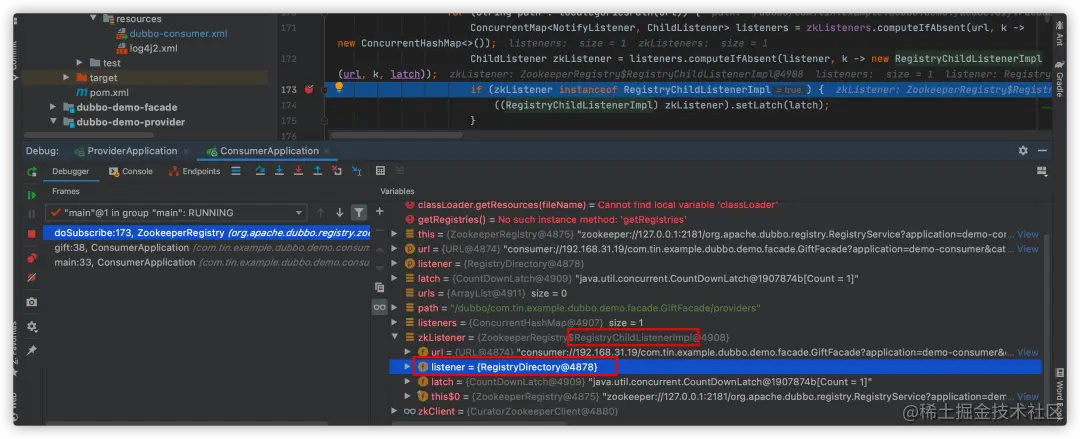This screenshot has width=1080, height=439.
Task: Click the yellow lightbulb intention icon
Action: [339, 88]
